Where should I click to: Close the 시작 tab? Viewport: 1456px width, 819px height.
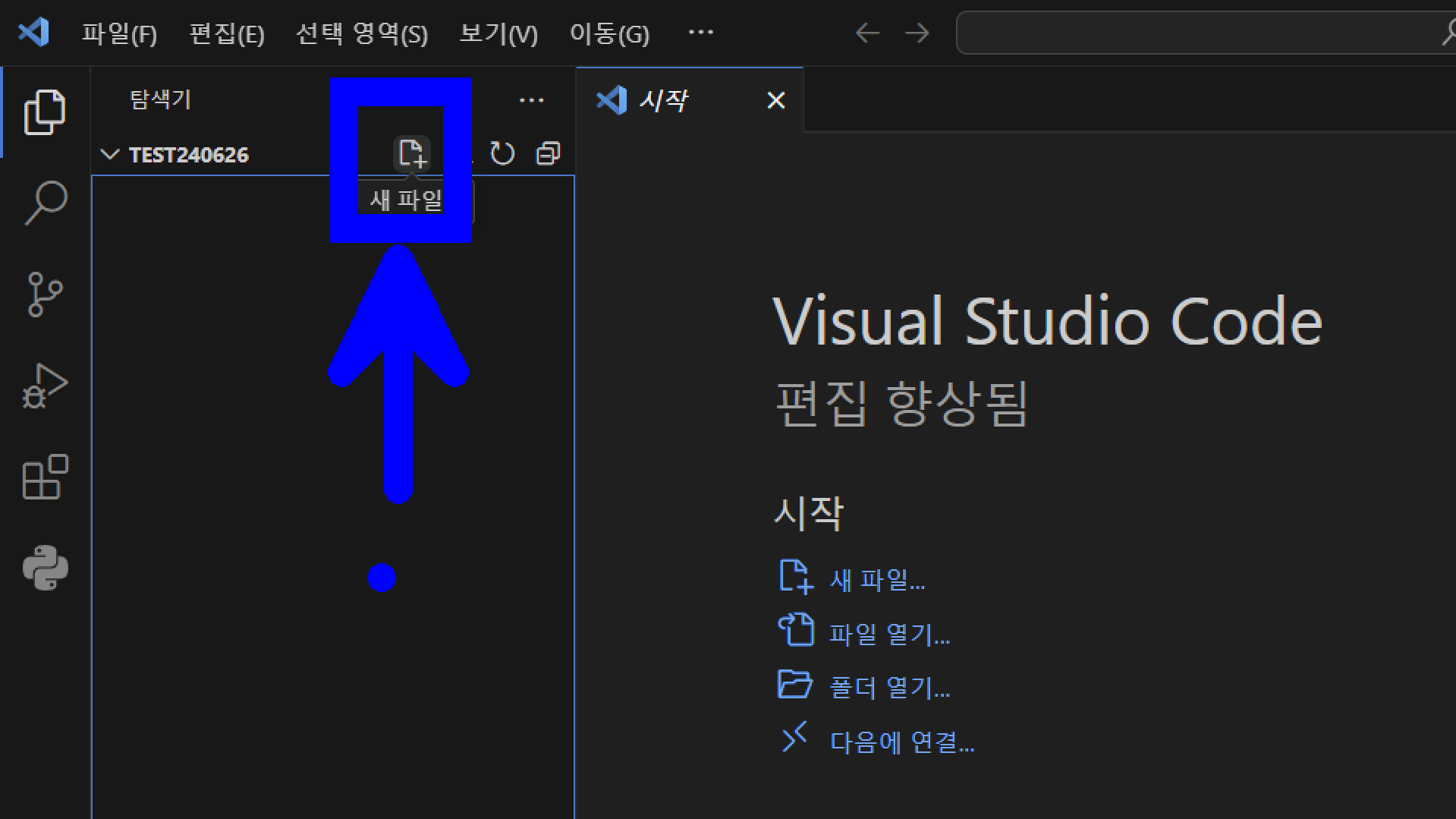775,100
